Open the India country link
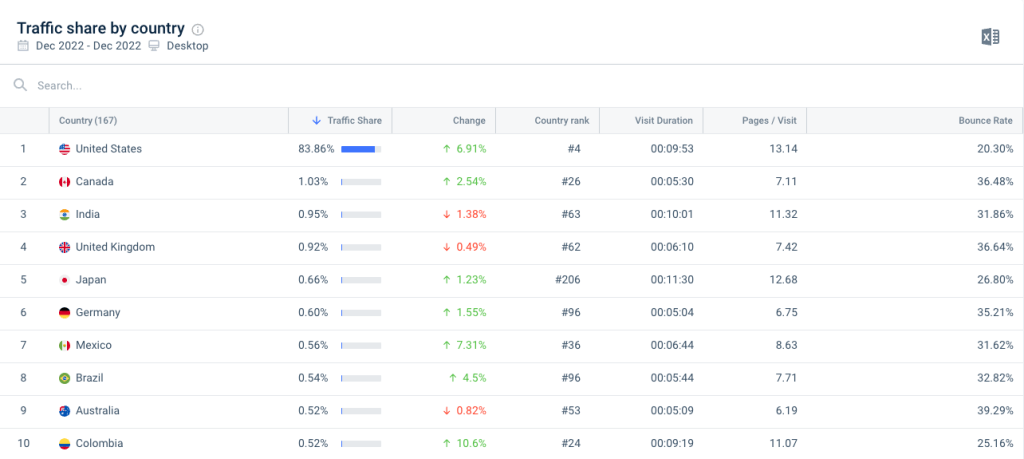The width and height of the screenshot is (1024, 459). [x=88, y=214]
